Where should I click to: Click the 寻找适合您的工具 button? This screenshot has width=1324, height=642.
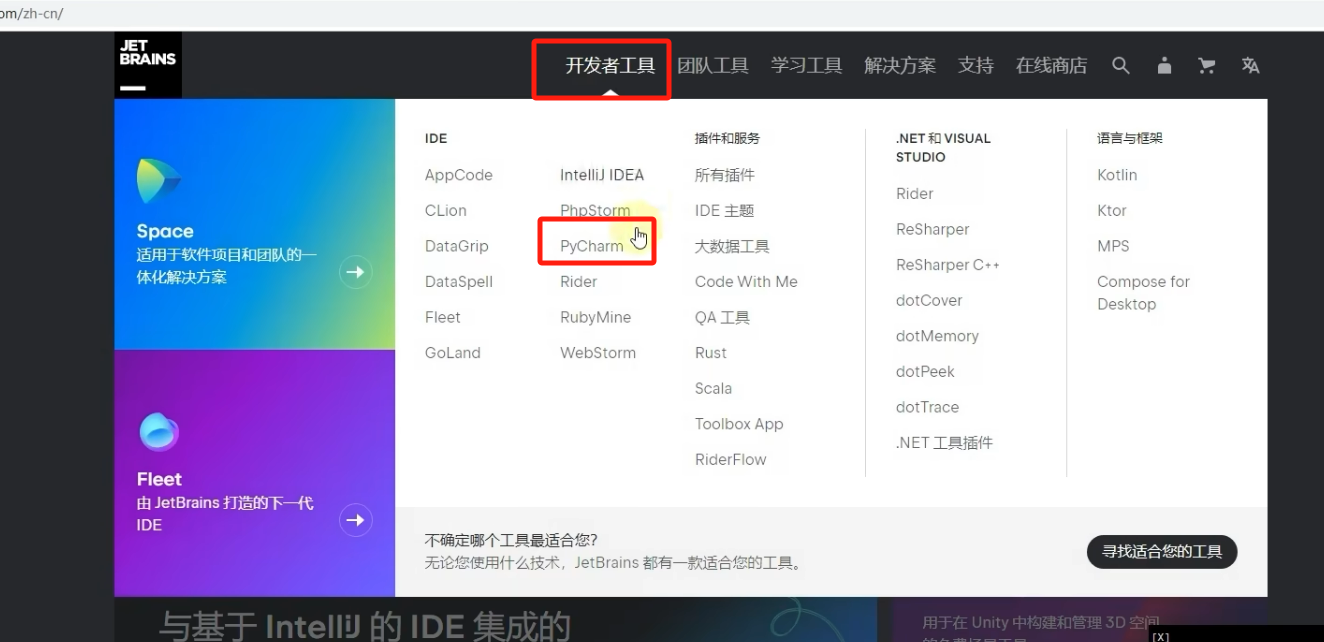point(1162,551)
